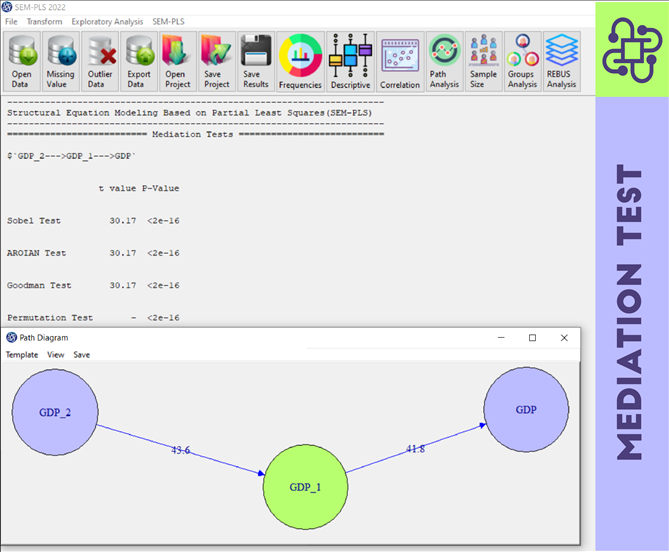This screenshot has width=669, height=552.
Task: Click the SEM-PLS 2022 title bar icon
Action: pyautogui.click(x=7, y=7)
